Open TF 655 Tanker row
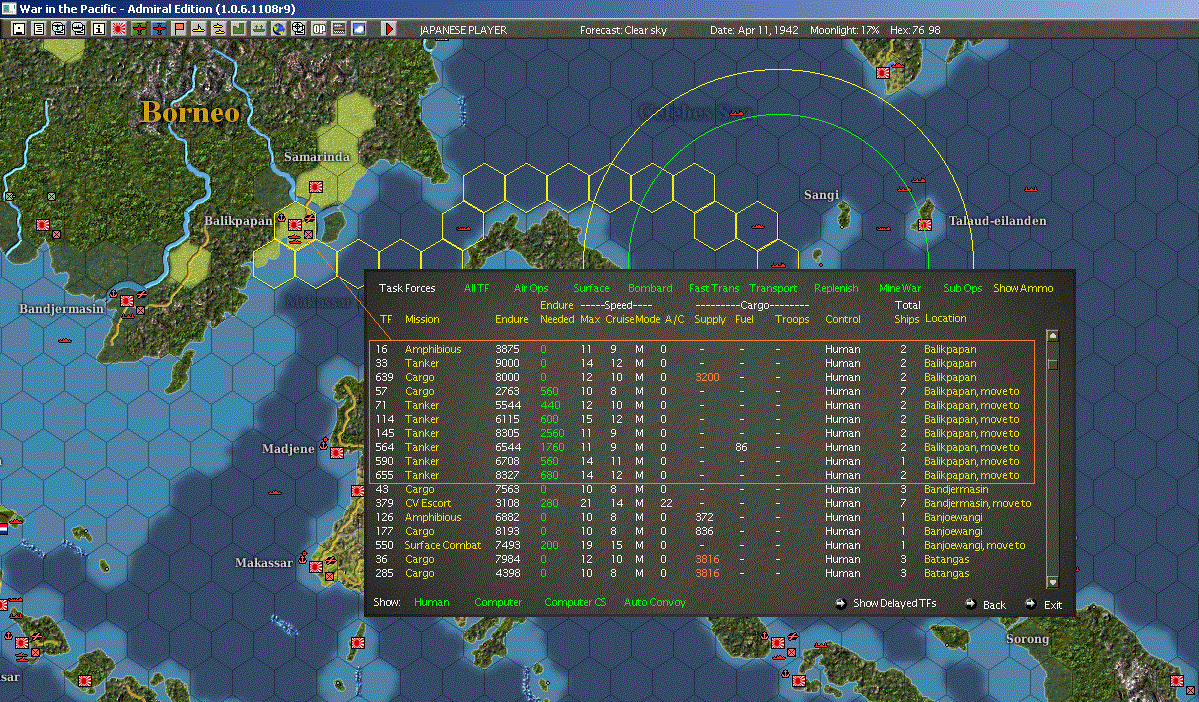The width and height of the screenshot is (1199, 702). pos(702,475)
